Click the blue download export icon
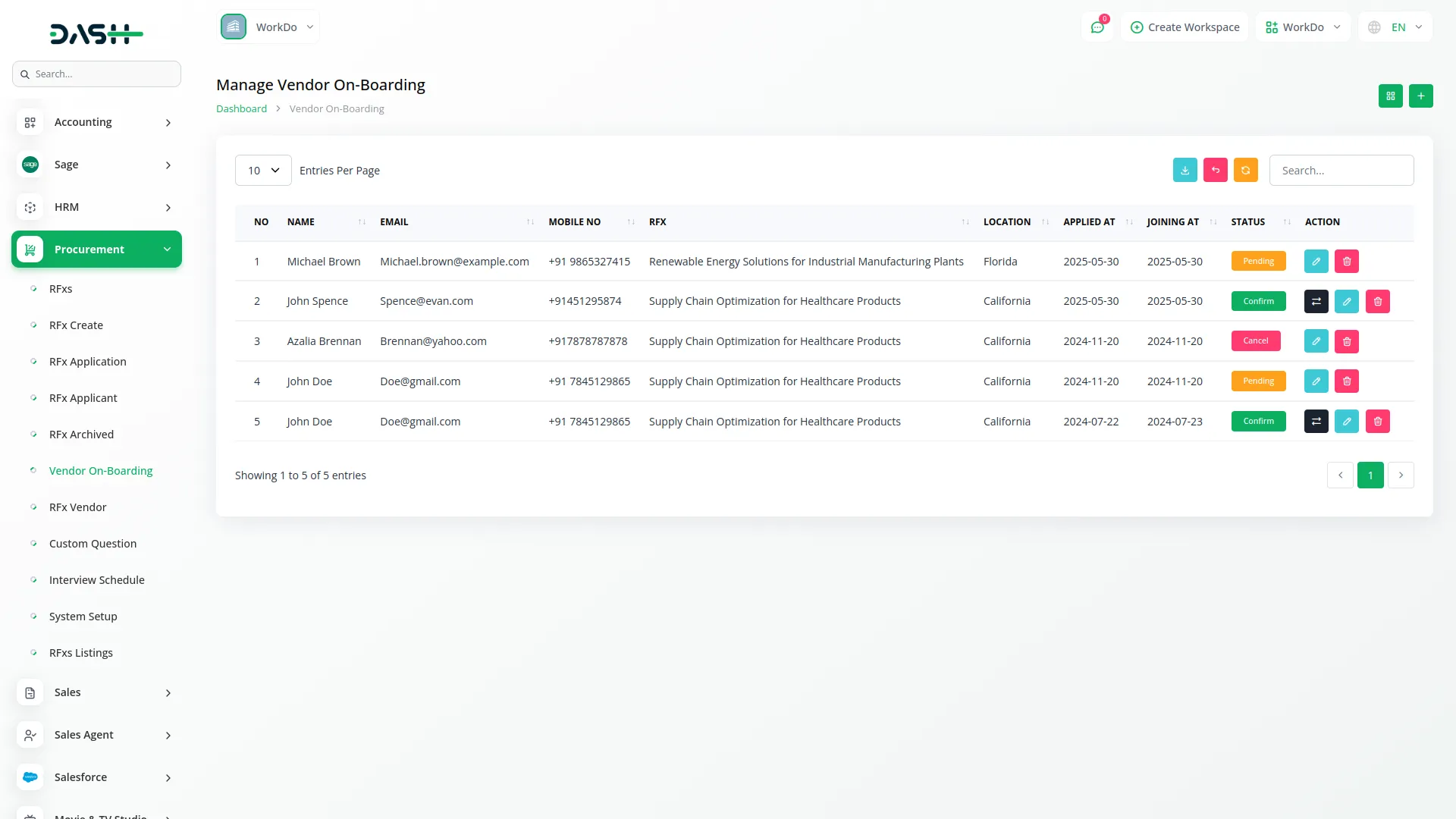The width and height of the screenshot is (1456, 819). (x=1185, y=171)
